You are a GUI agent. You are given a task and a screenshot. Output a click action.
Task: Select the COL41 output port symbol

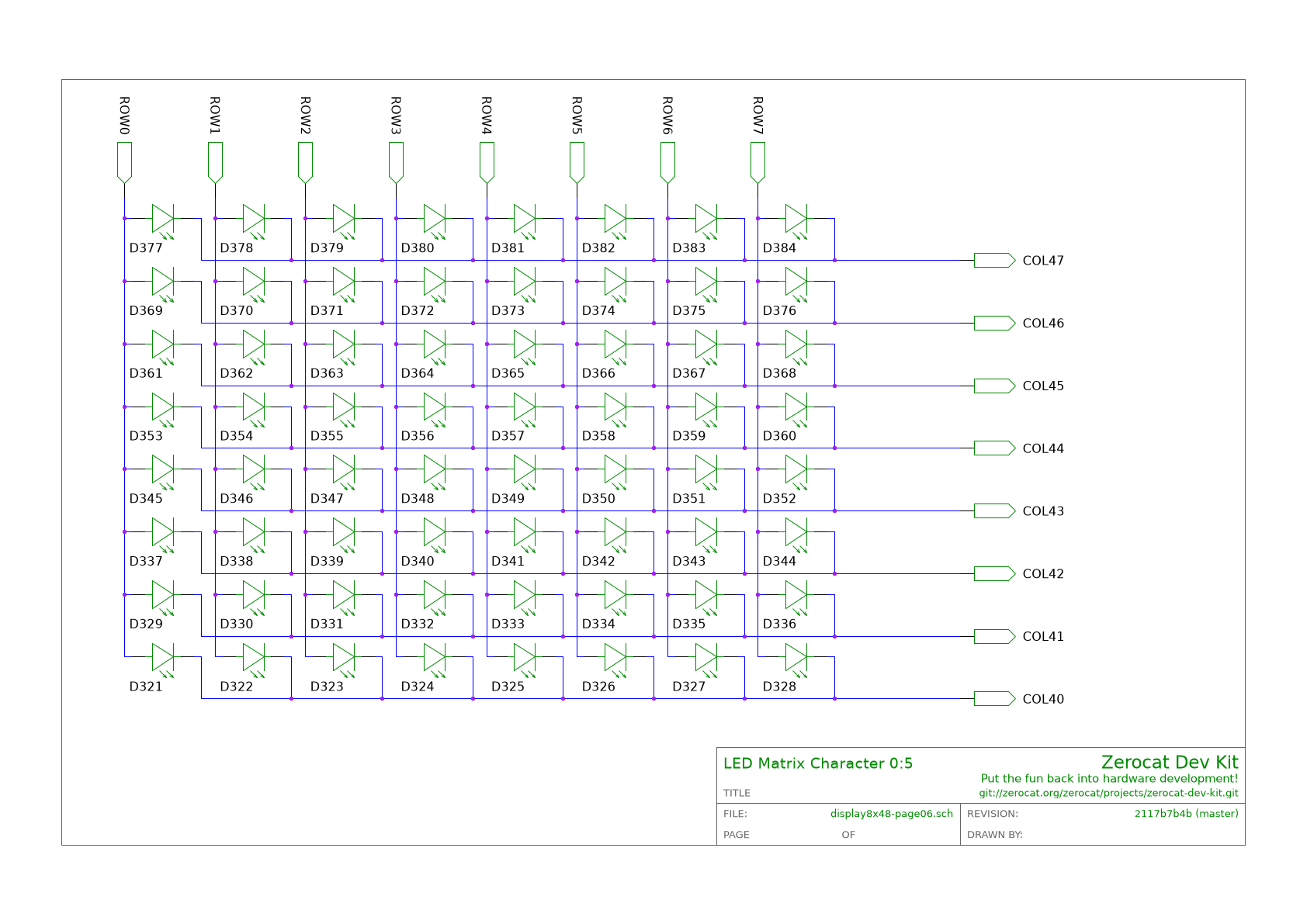point(994,636)
